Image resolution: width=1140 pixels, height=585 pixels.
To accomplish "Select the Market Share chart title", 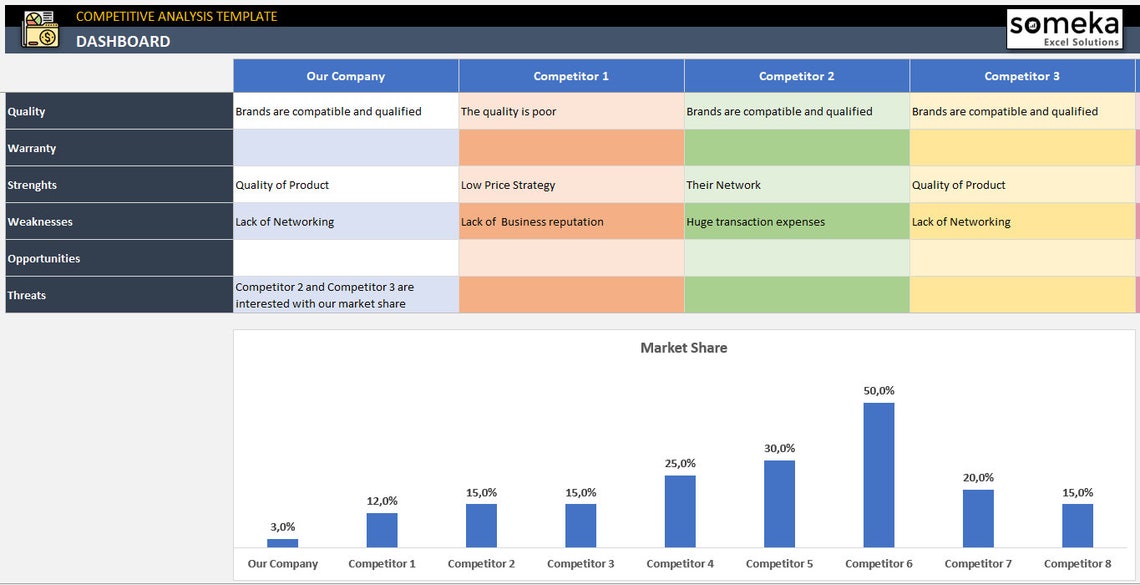I will (683, 347).
